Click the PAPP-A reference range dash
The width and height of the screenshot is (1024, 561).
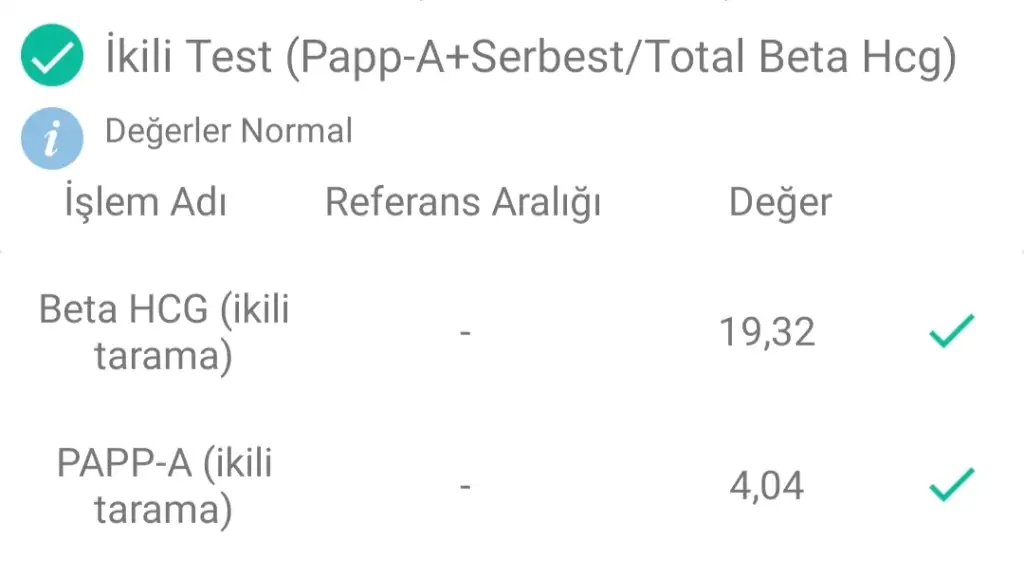[465, 487]
